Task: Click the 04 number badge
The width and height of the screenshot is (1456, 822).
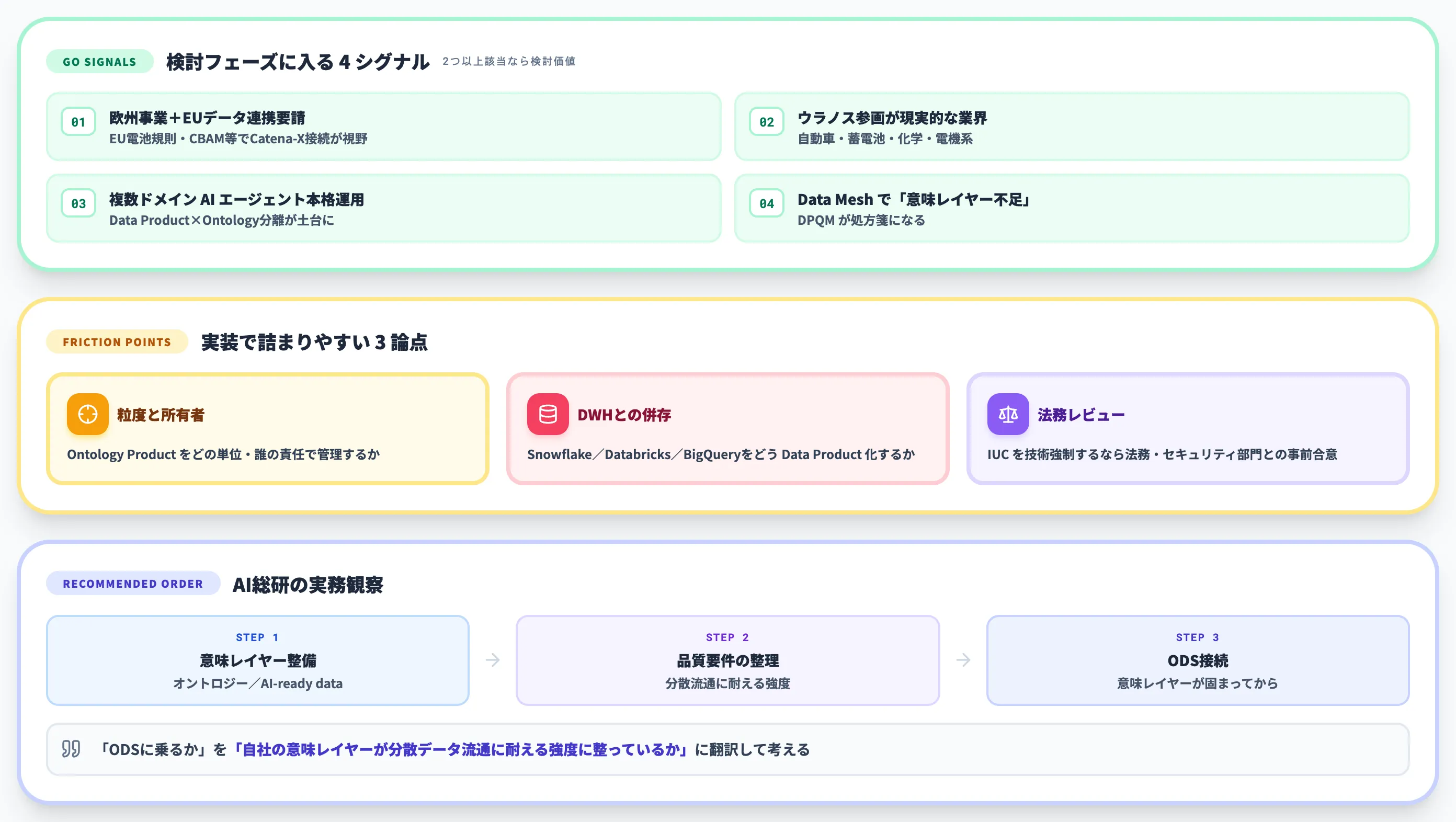Action: 766,203
